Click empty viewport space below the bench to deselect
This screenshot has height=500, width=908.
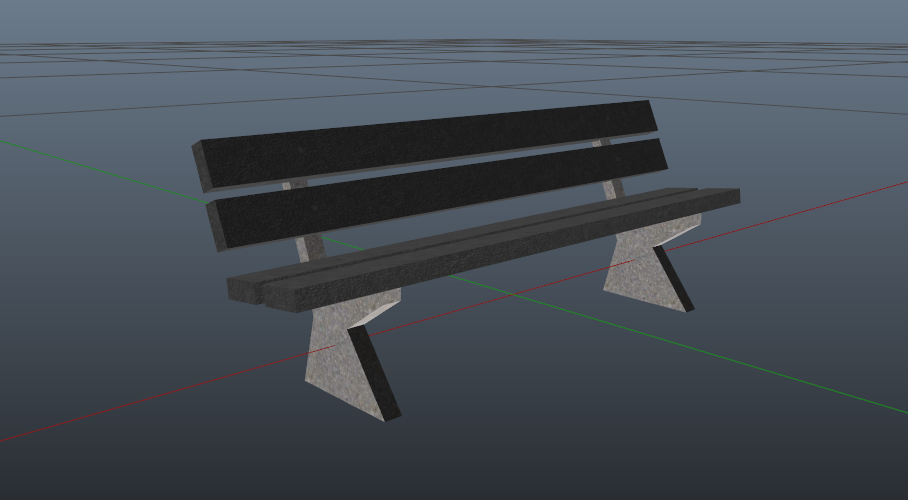point(600,440)
